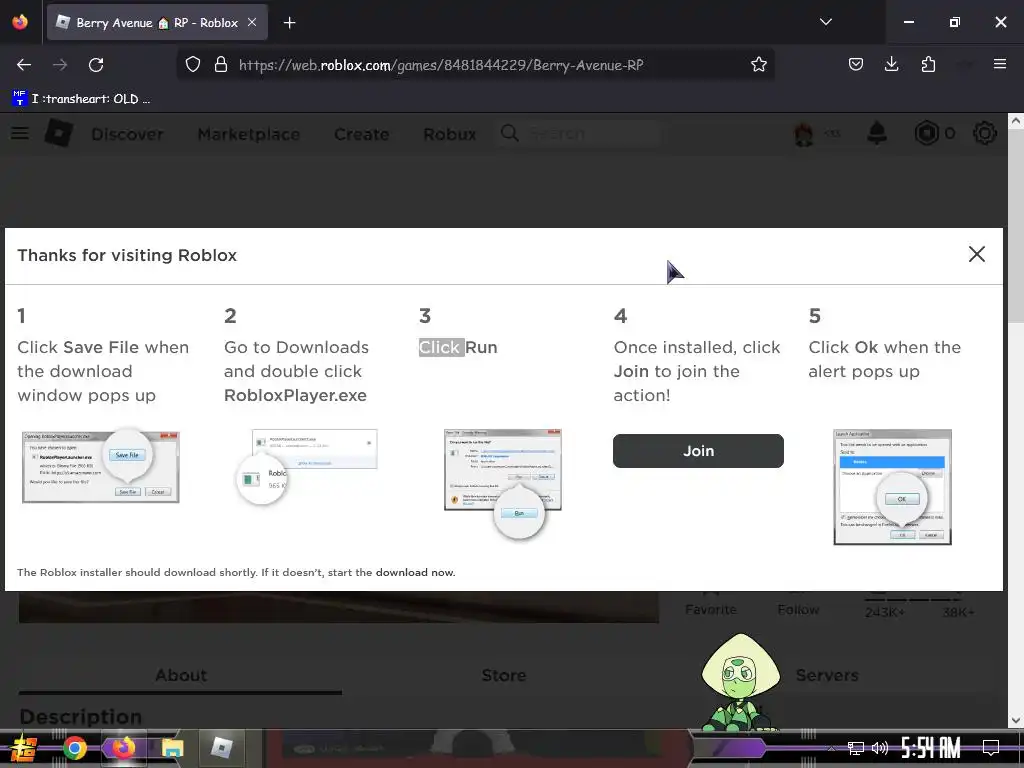Open Pocket save icon
Screen dimensions: 1024x768
(856, 64)
